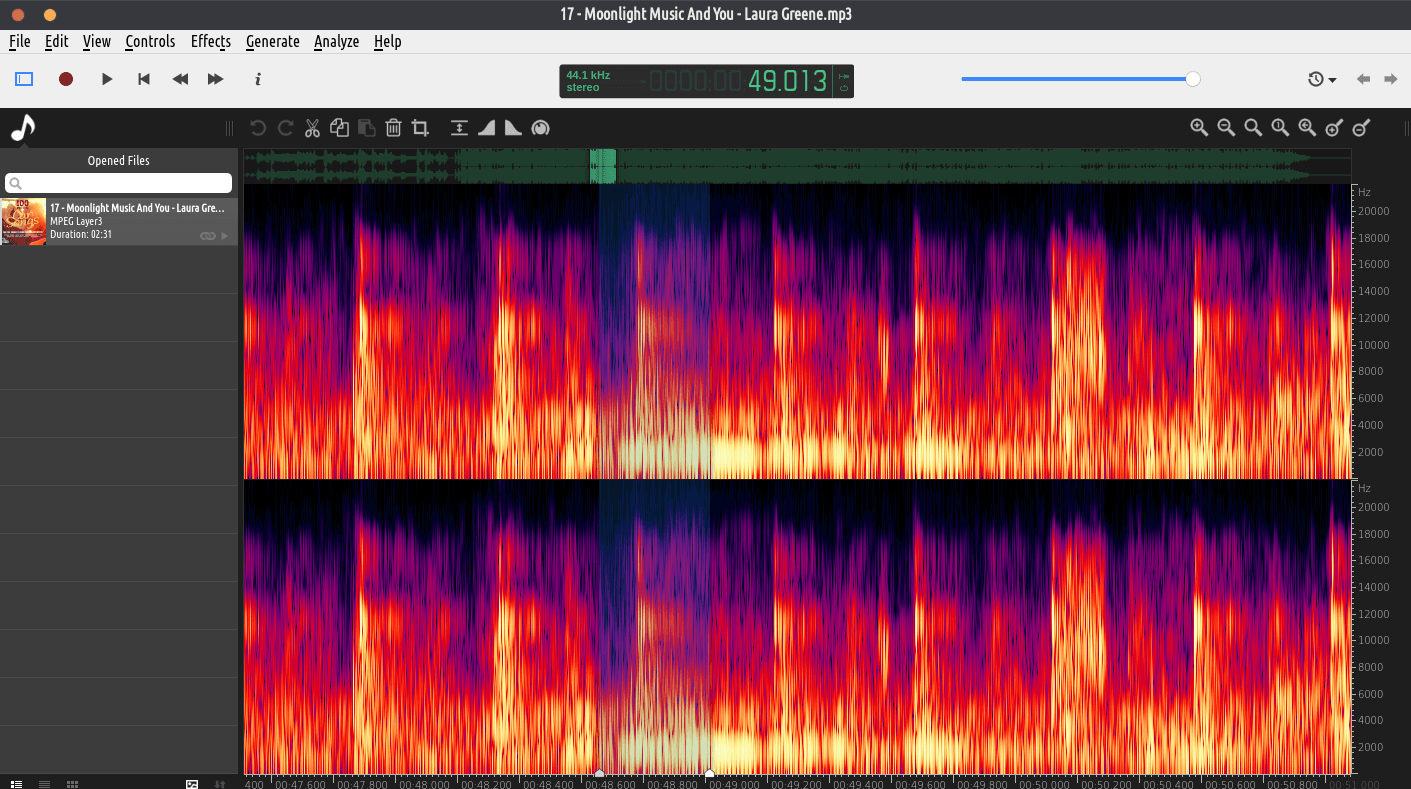Copy the selected audio
Viewport: 1411px width, 789px height.
[339, 128]
